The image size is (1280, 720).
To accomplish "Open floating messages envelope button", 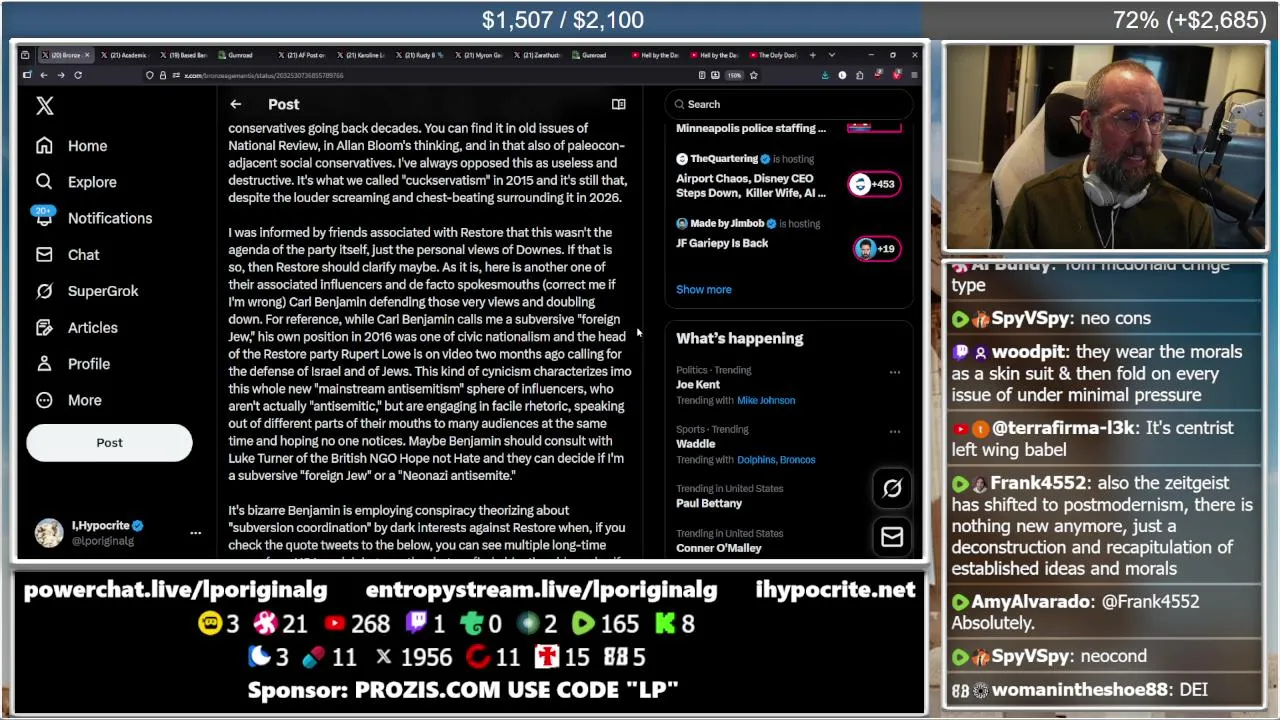I will click(892, 537).
